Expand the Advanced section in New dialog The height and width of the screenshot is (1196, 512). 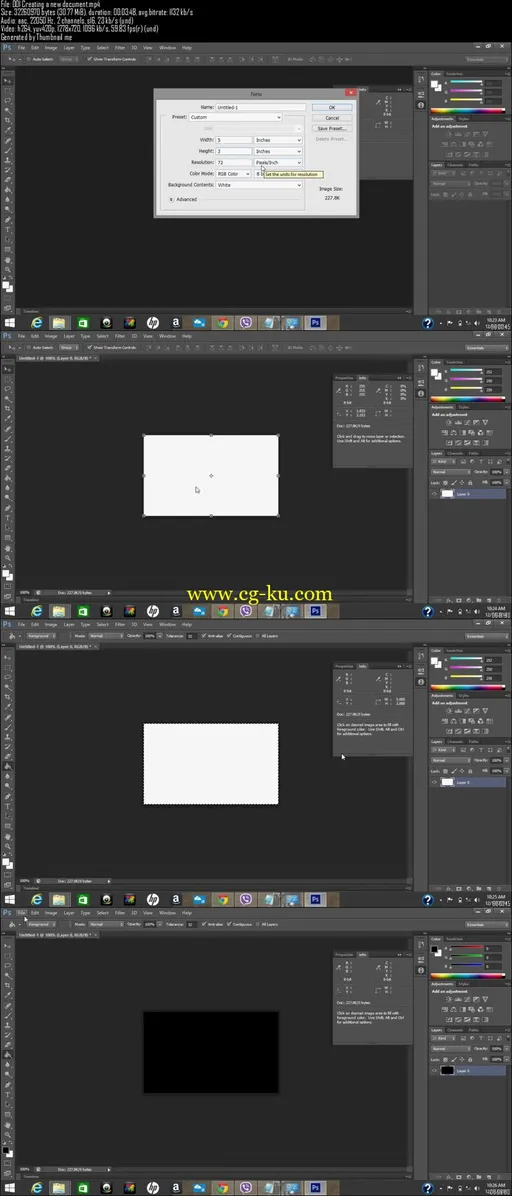[x=172, y=199]
